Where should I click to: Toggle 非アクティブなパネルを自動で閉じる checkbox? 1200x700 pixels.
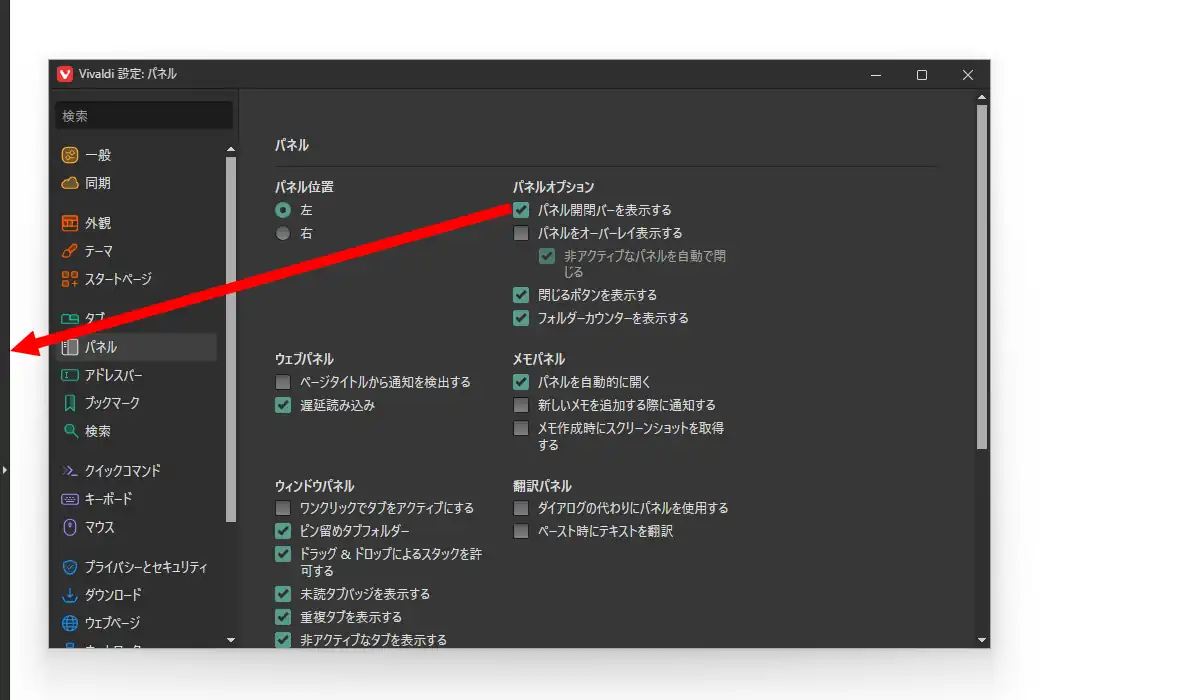[547, 256]
